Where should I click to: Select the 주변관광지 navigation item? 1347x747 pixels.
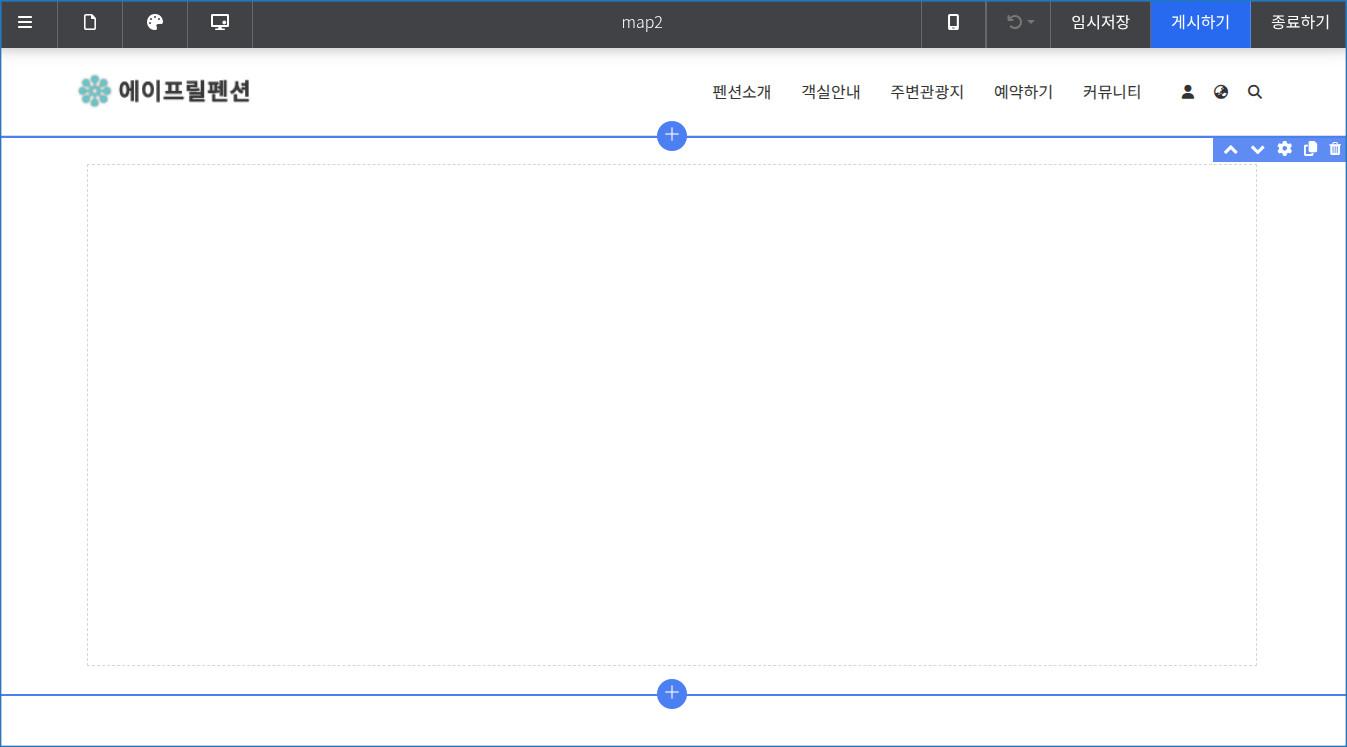(926, 92)
